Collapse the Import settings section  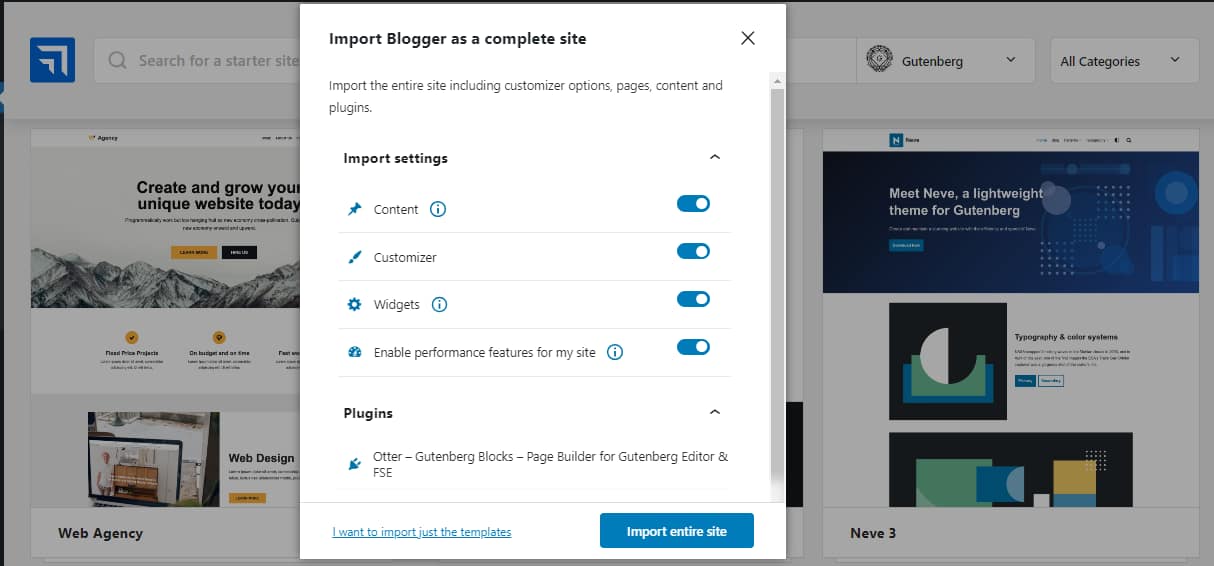[714, 158]
